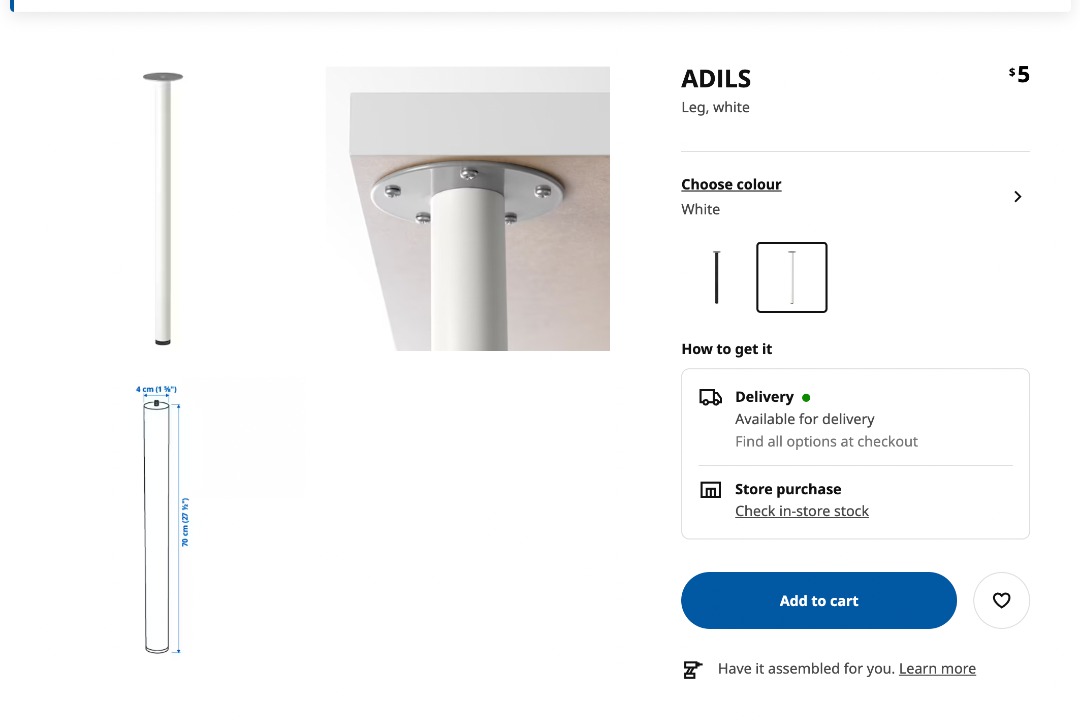
Task: Click the Delivery heading text
Action: click(764, 397)
